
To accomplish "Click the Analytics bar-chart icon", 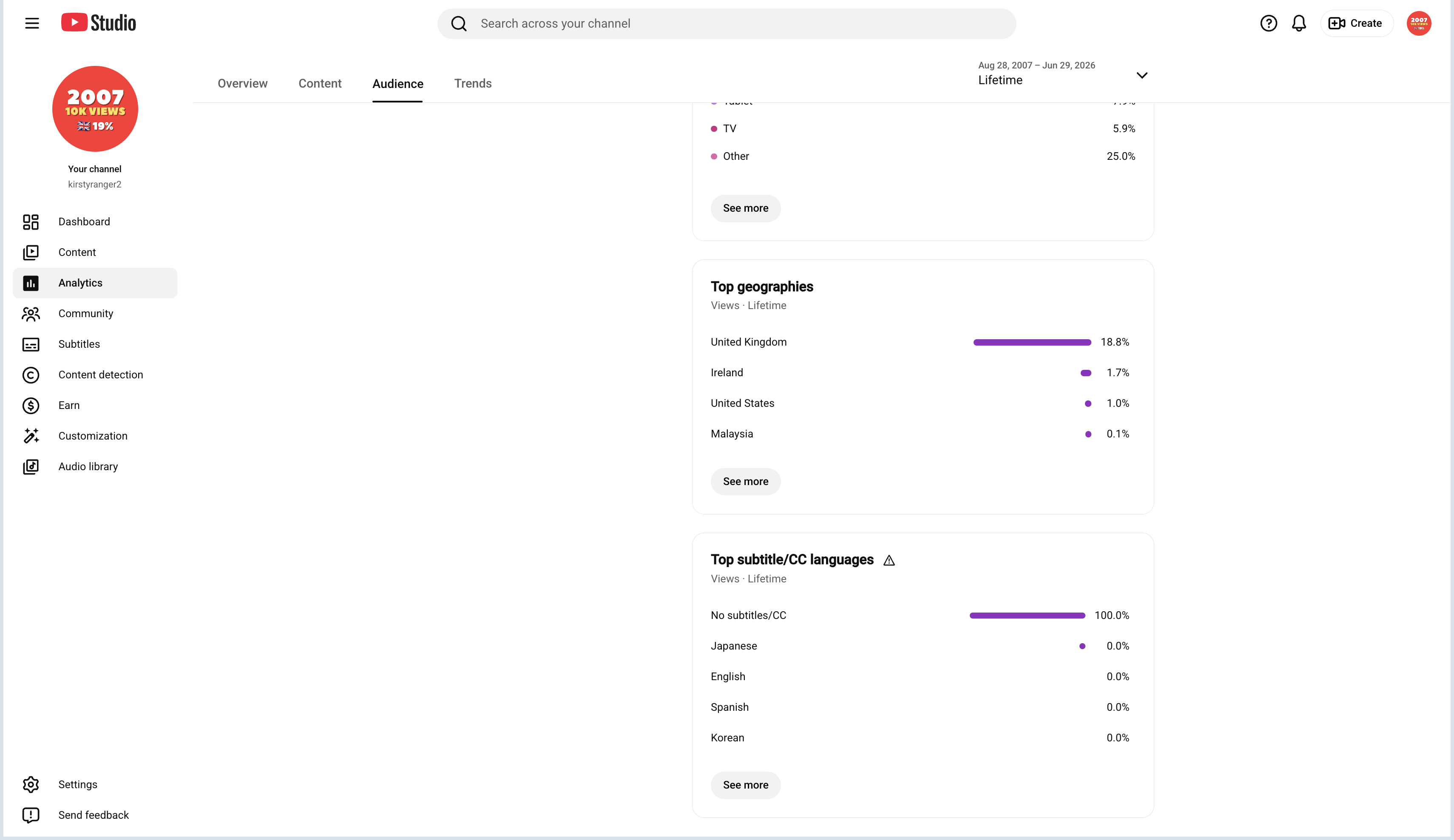I will [x=31, y=283].
